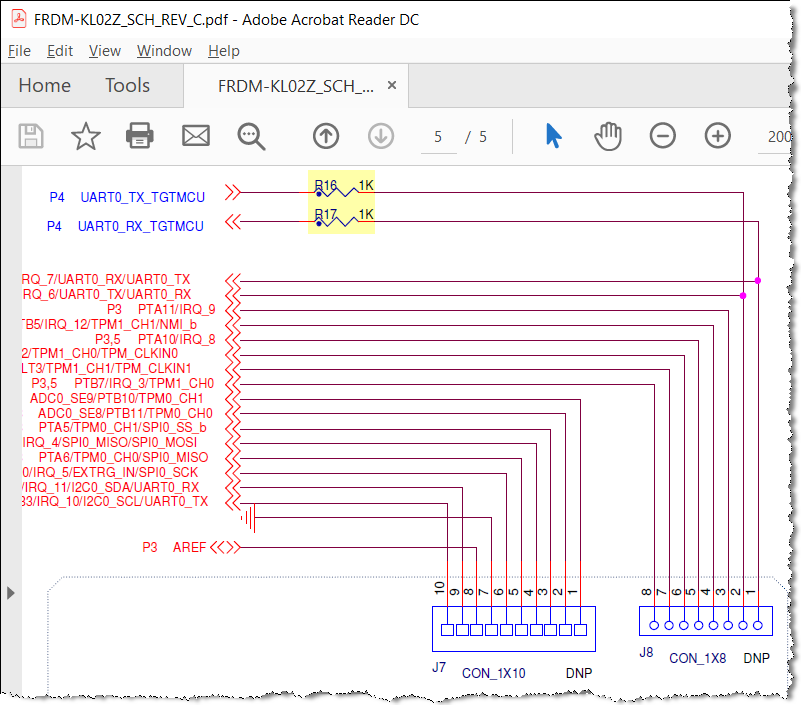
Task: Switch to the Hand tool
Action: pos(607,135)
